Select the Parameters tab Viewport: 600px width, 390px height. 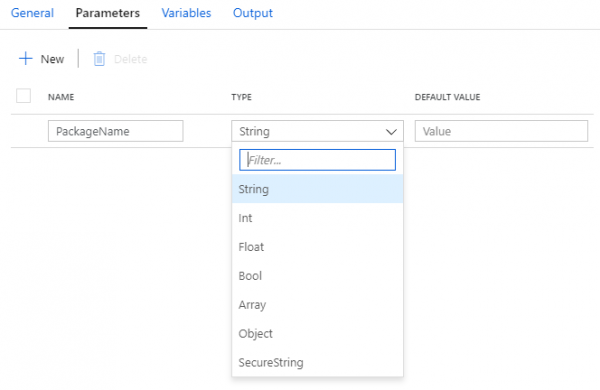tap(108, 13)
